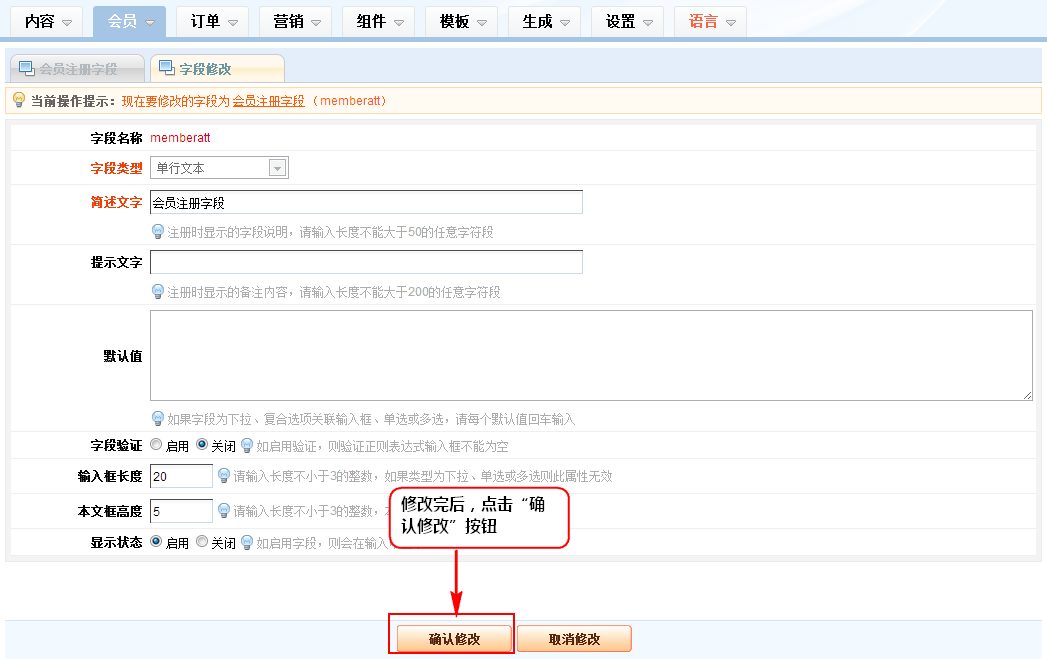Click the 取消修改 button

(x=574, y=639)
